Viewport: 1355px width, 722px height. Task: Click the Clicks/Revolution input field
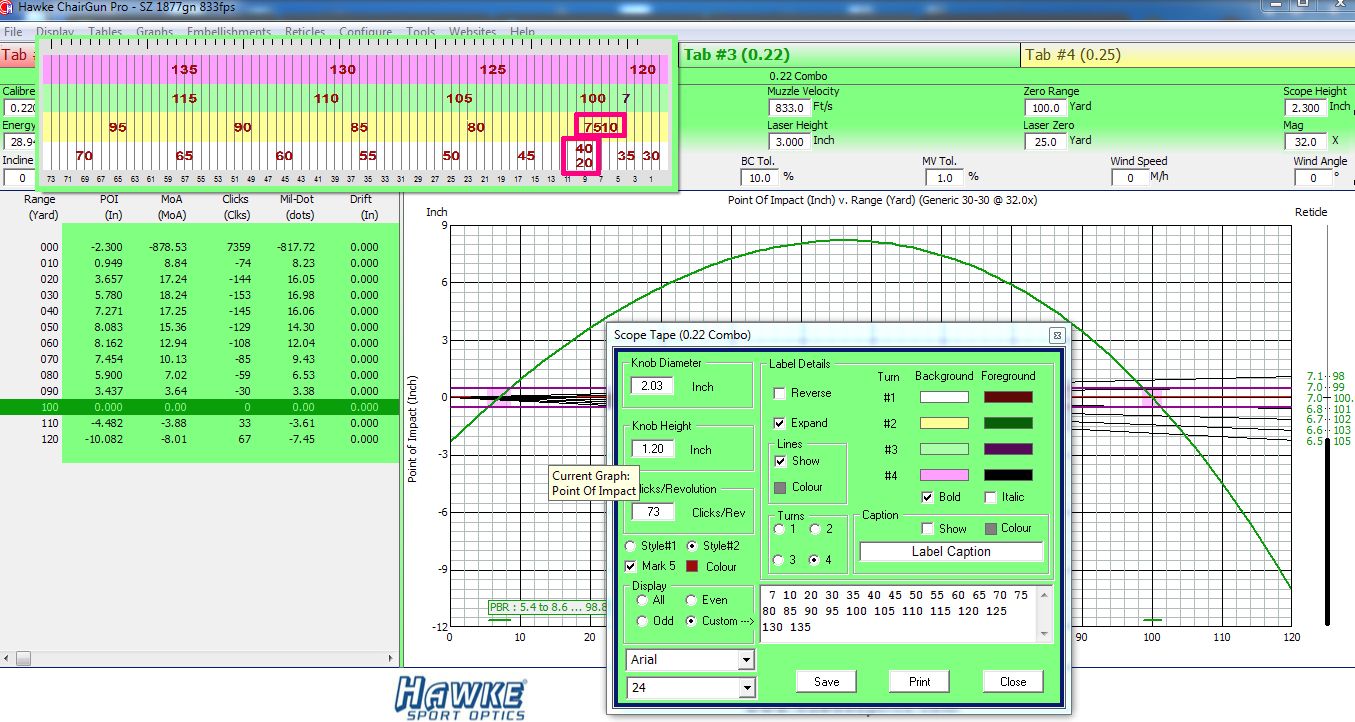pyautogui.click(x=651, y=512)
